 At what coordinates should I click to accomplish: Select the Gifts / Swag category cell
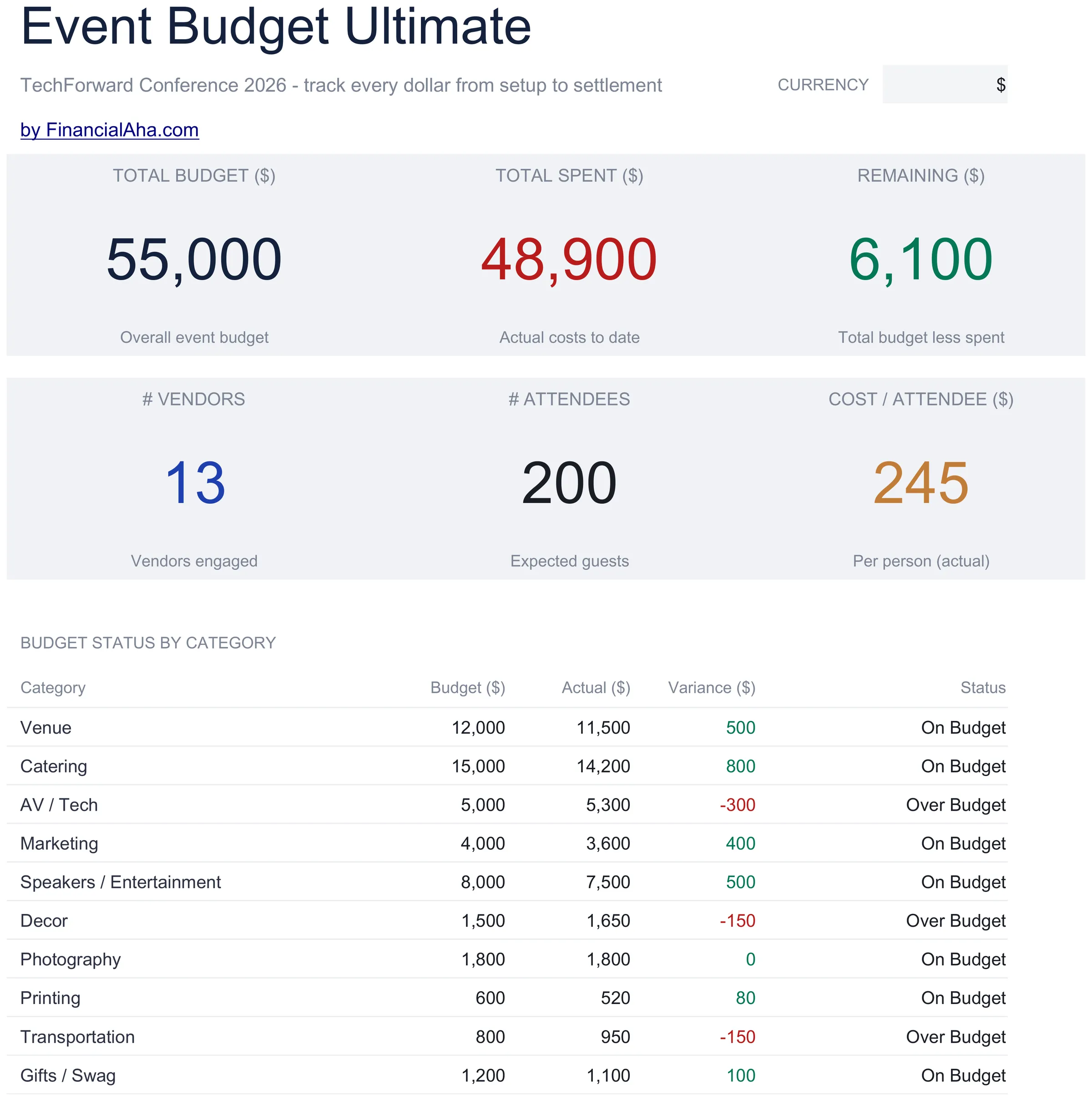click(x=68, y=1076)
